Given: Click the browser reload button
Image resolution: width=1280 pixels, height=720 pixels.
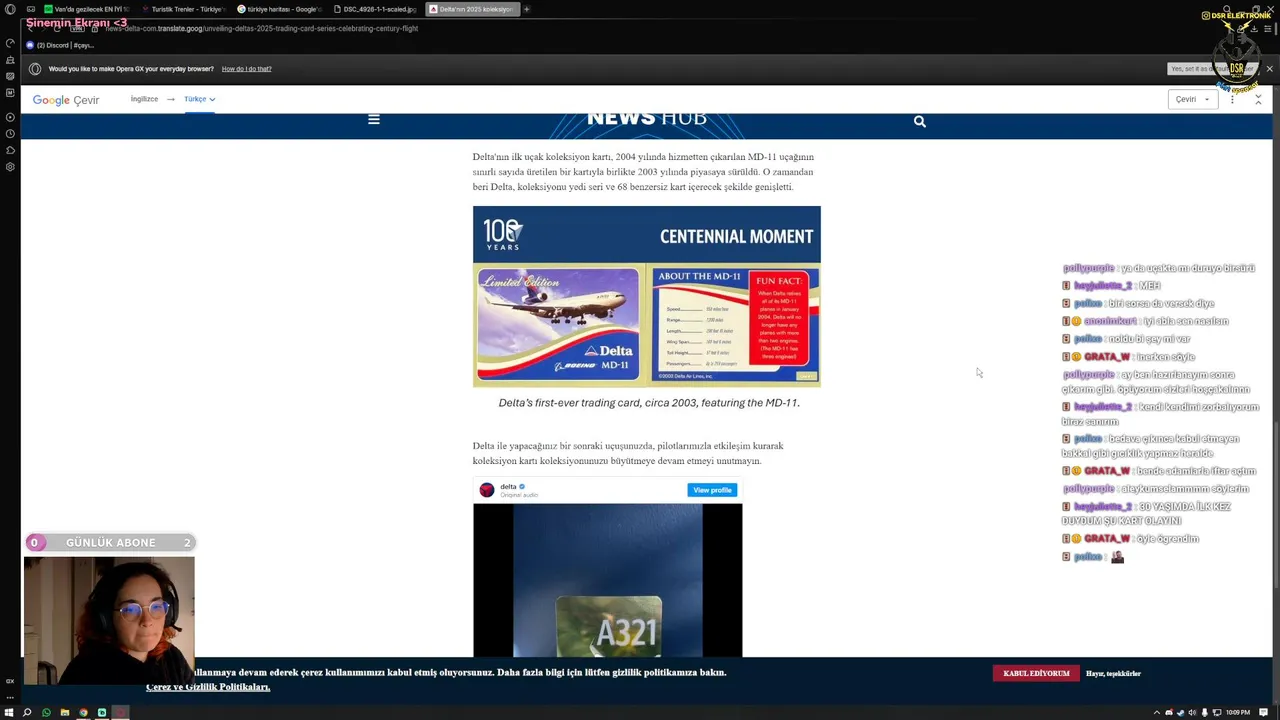Looking at the screenshot, I should coord(59,28).
